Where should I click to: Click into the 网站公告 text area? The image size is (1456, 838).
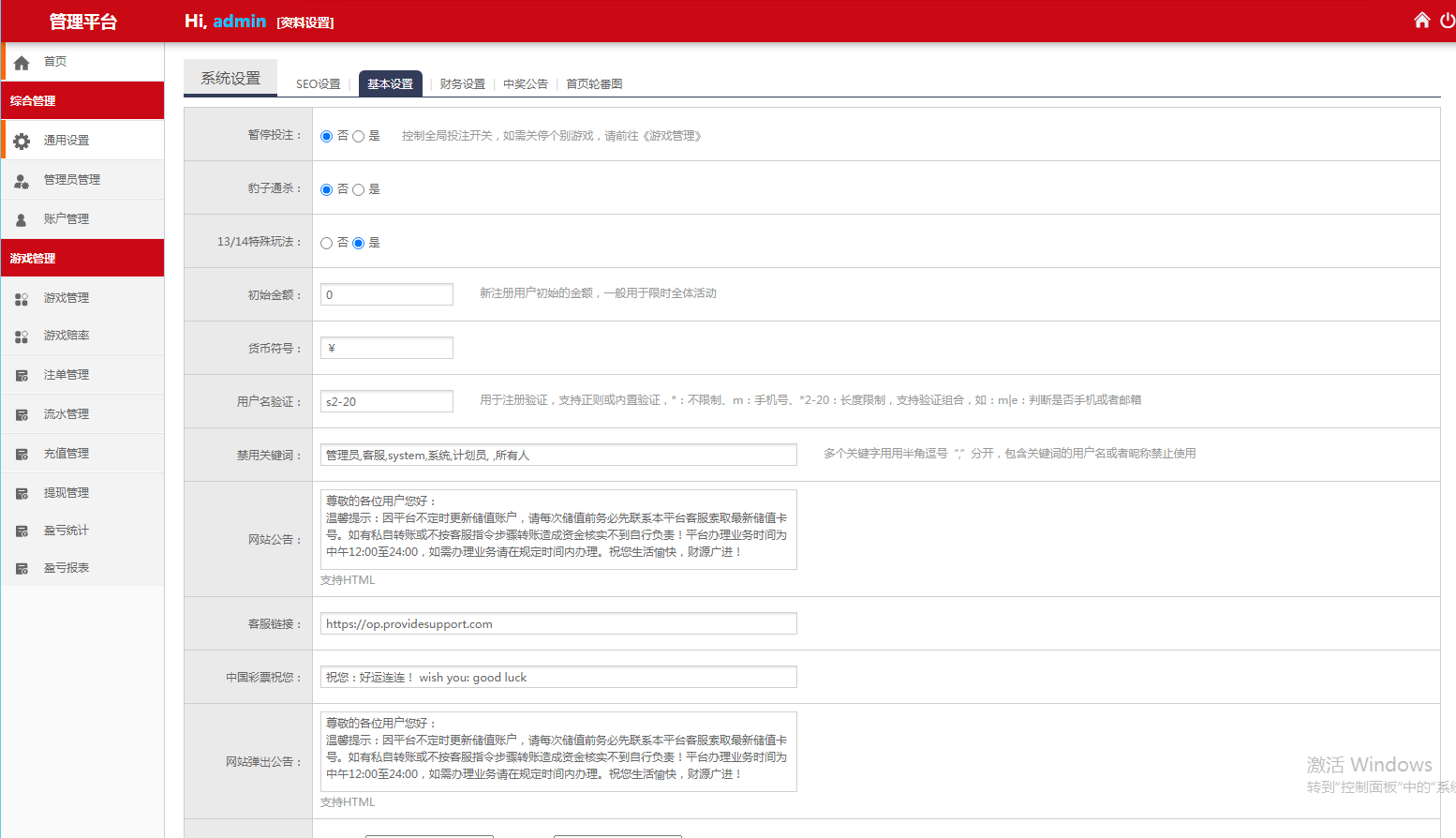coord(558,530)
